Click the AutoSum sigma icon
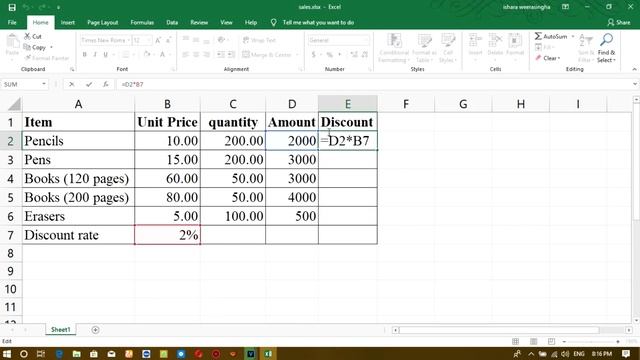The height and width of the screenshot is (360, 640). pos(538,36)
